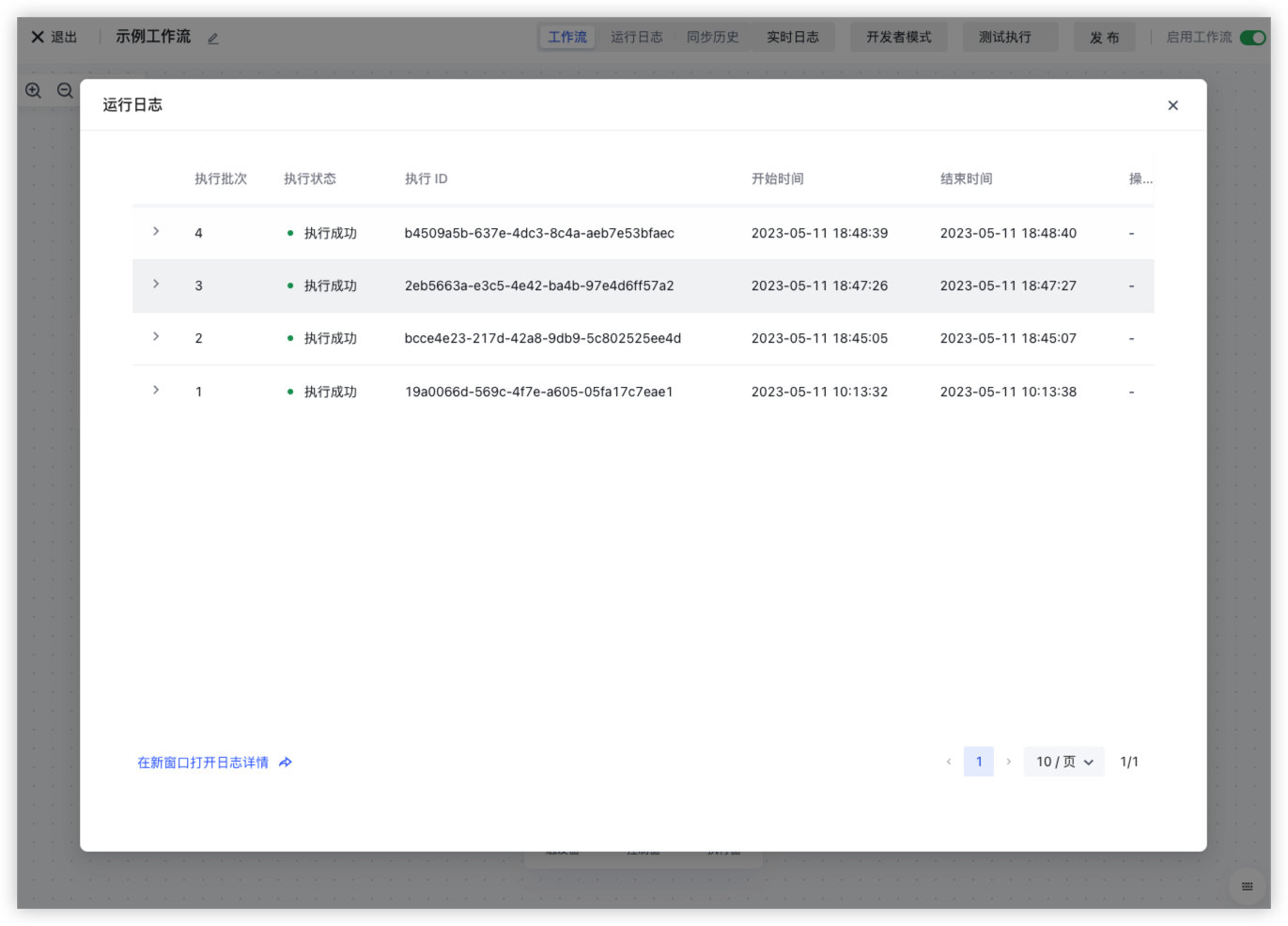Click the 发布 publish button

coord(1104,38)
